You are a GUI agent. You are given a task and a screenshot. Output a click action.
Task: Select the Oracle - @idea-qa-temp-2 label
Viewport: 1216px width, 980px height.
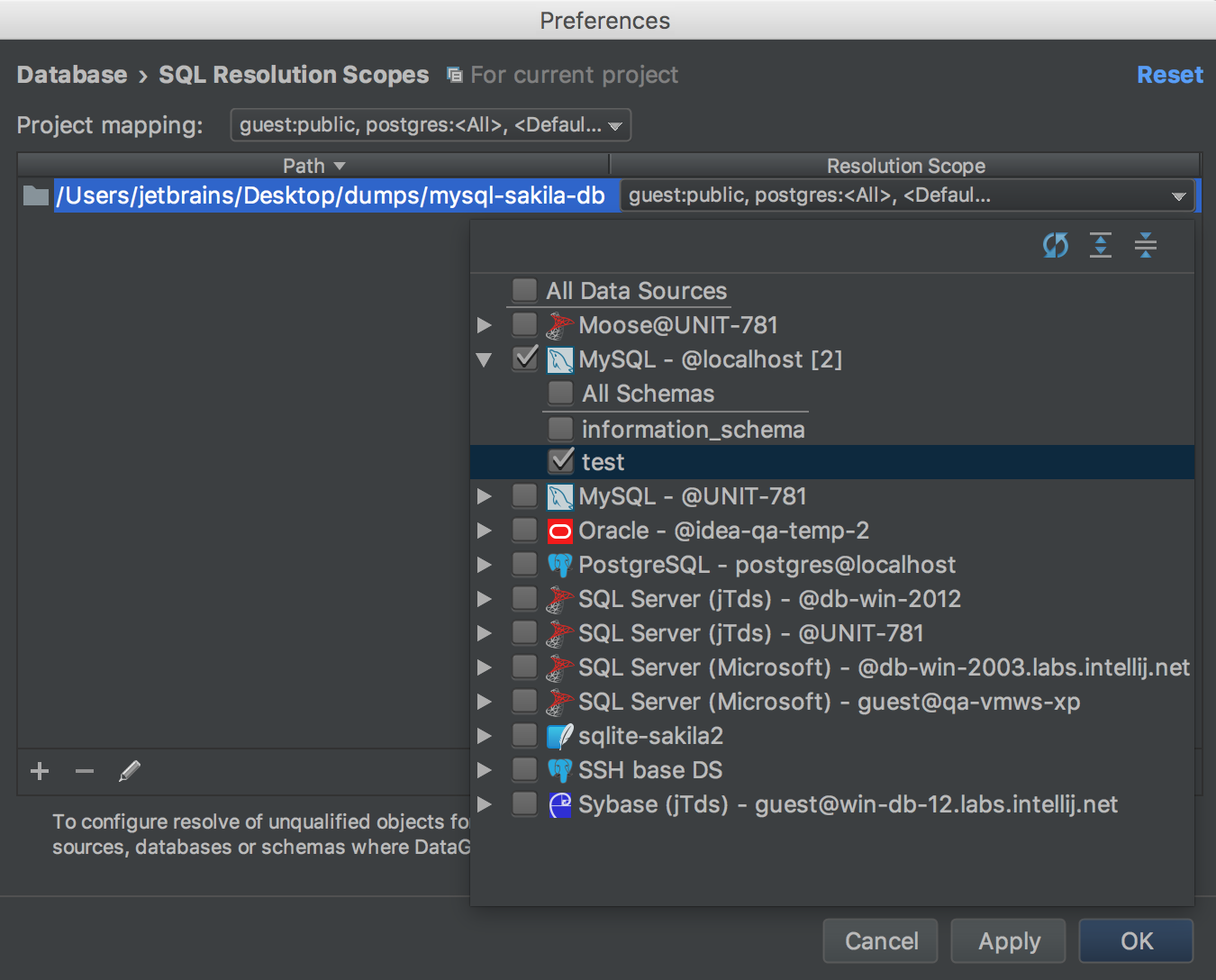[723, 531]
